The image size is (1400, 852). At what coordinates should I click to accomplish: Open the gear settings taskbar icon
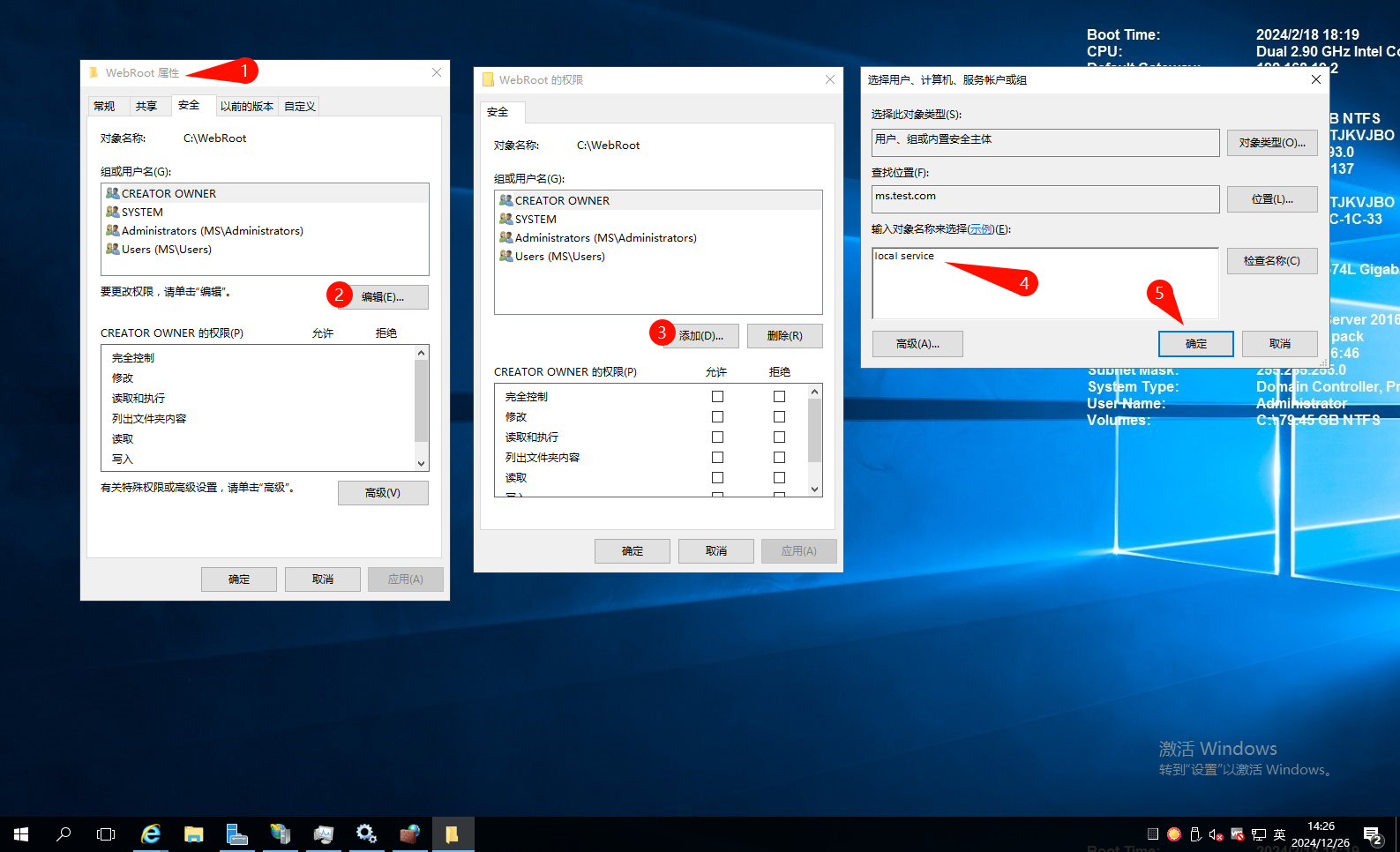[x=366, y=833]
